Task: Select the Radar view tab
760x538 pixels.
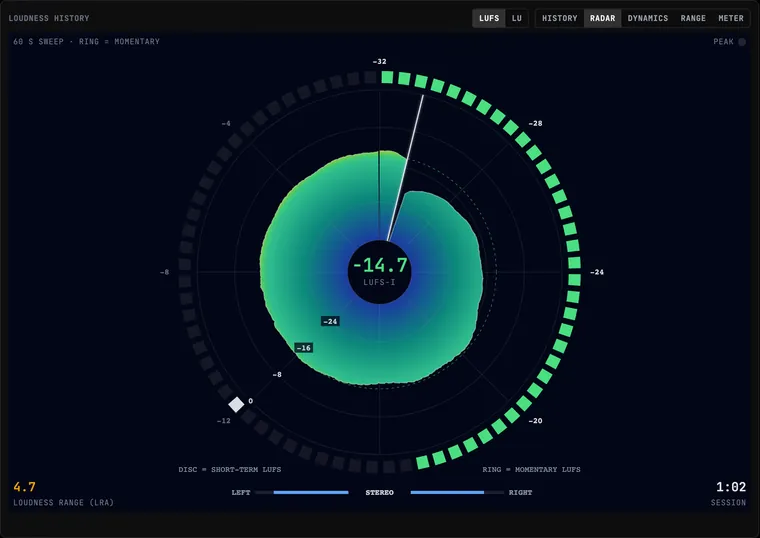Action: coord(602,18)
